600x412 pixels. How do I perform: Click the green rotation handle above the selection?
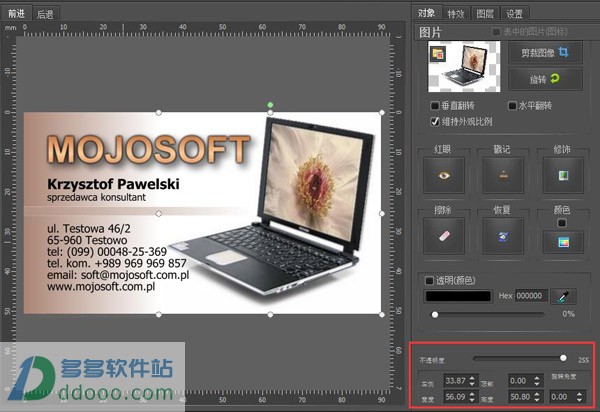click(270, 104)
